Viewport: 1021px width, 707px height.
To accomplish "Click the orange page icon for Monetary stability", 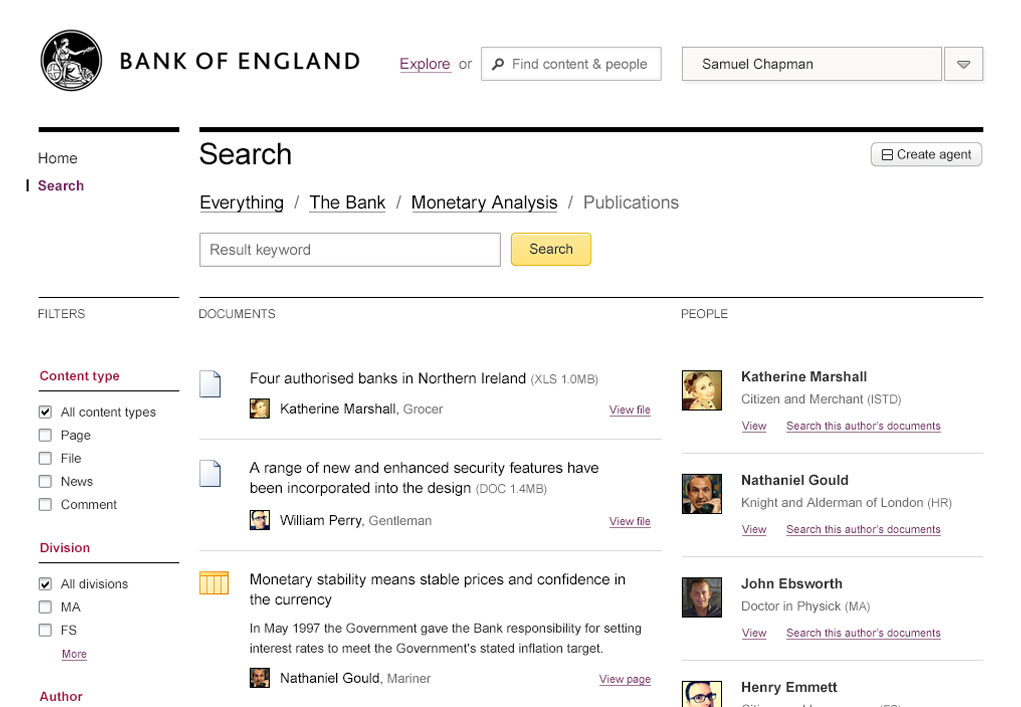I will point(214,583).
